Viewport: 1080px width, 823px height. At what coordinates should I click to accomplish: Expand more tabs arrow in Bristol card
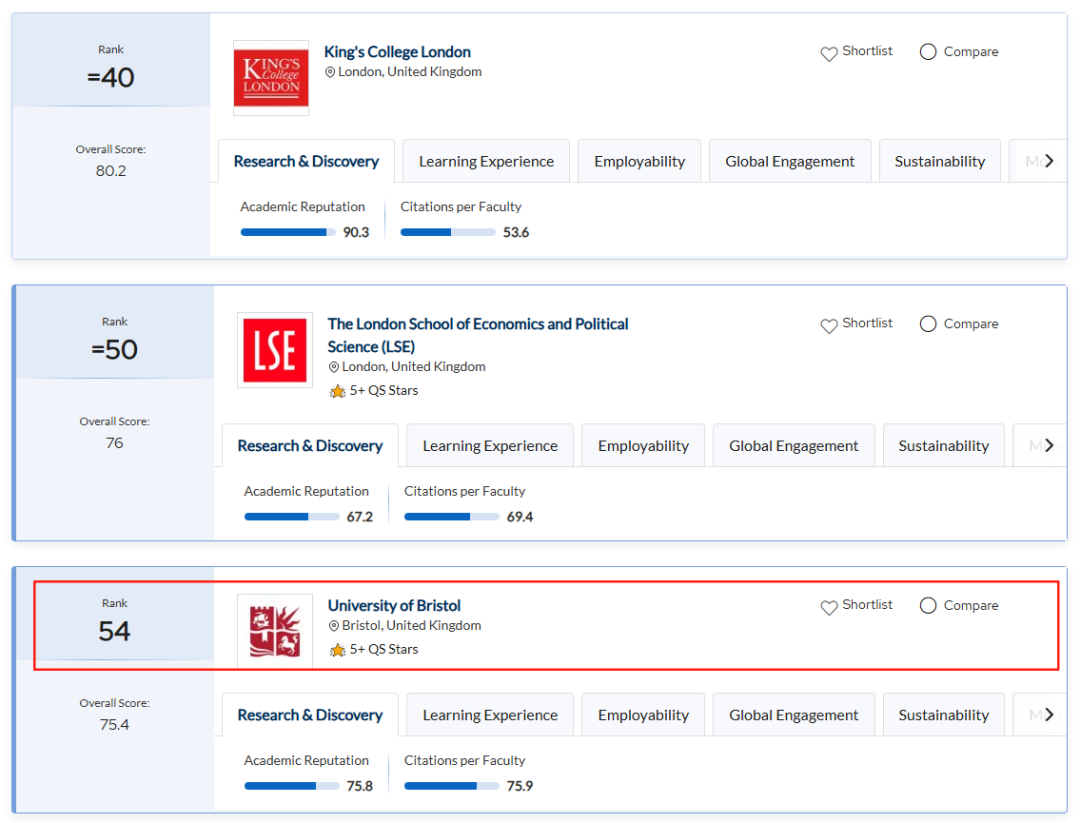[1048, 715]
